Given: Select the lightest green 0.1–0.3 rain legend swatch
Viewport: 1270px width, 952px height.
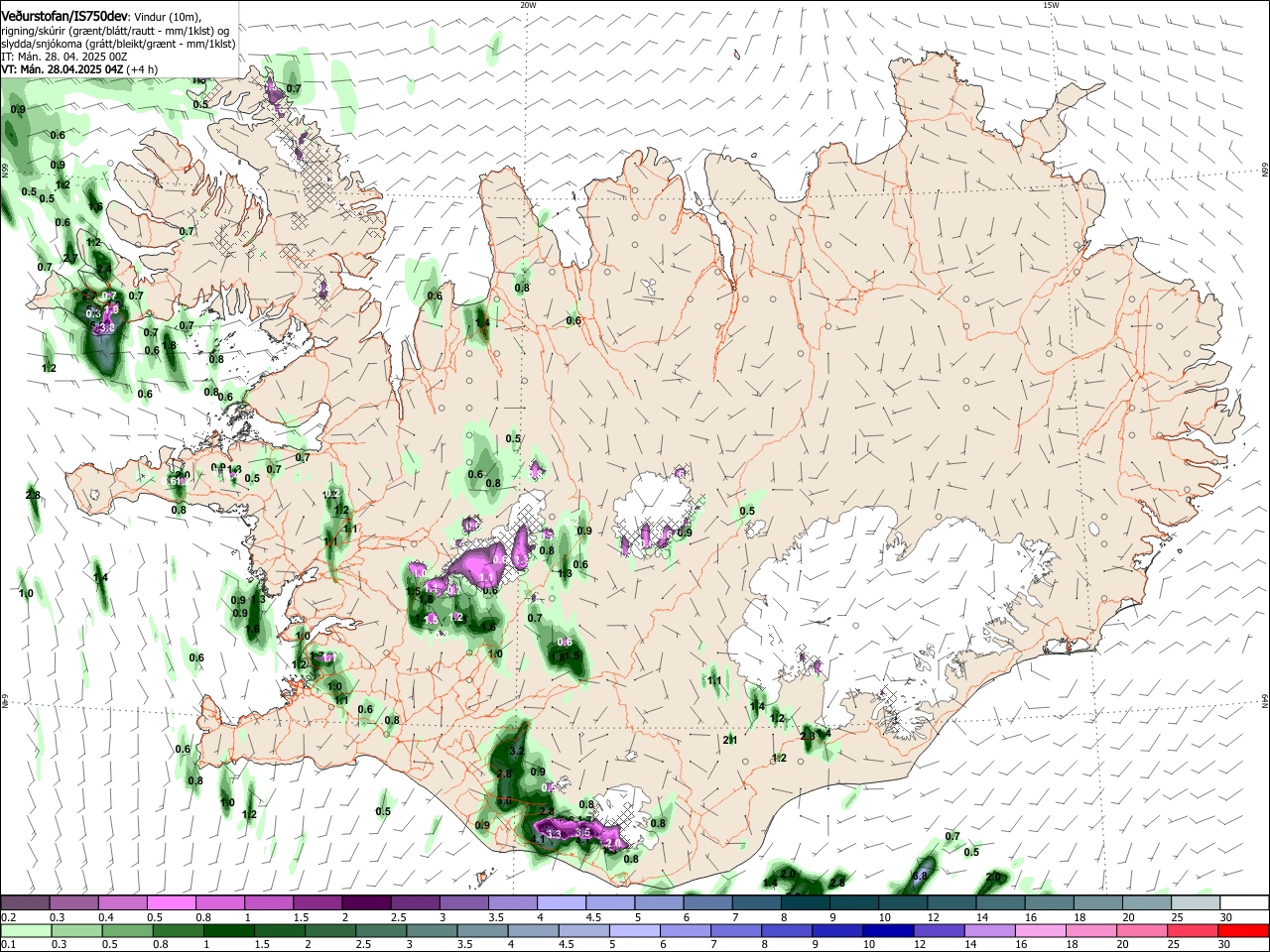Looking at the screenshot, I should pos(25,930).
